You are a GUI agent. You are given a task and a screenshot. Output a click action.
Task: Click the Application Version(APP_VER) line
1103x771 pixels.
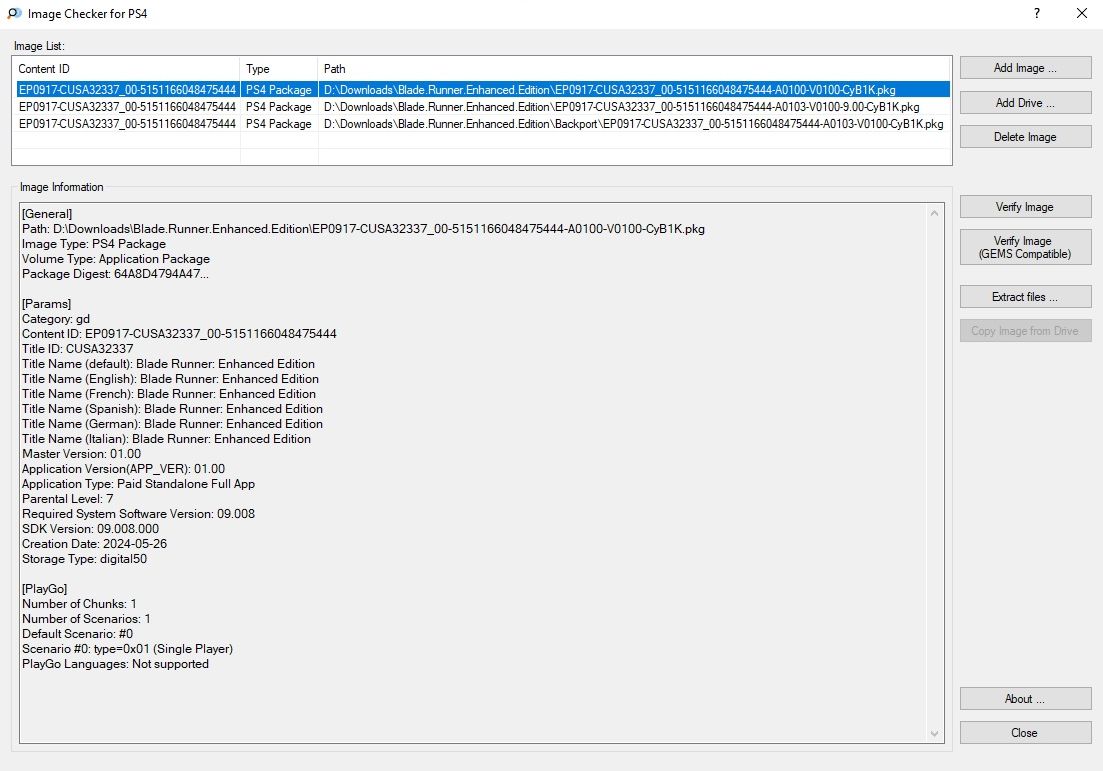124,469
